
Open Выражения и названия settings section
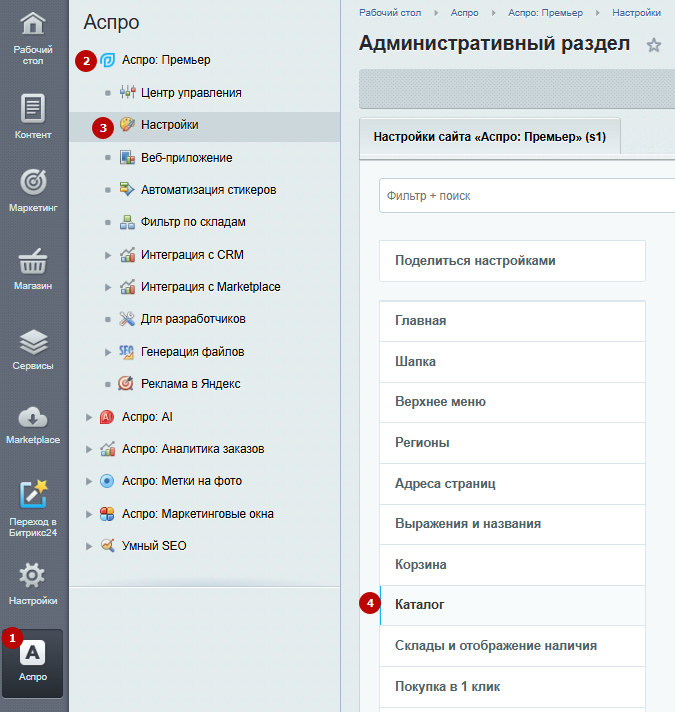[512, 524]
